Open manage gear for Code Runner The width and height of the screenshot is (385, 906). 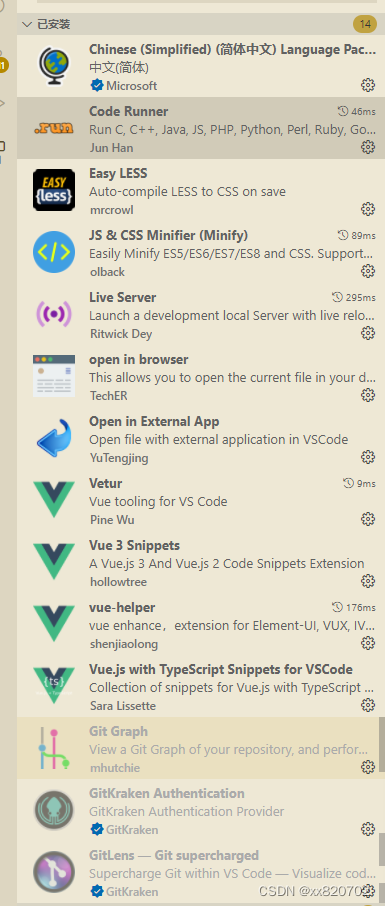click(368, 147)
